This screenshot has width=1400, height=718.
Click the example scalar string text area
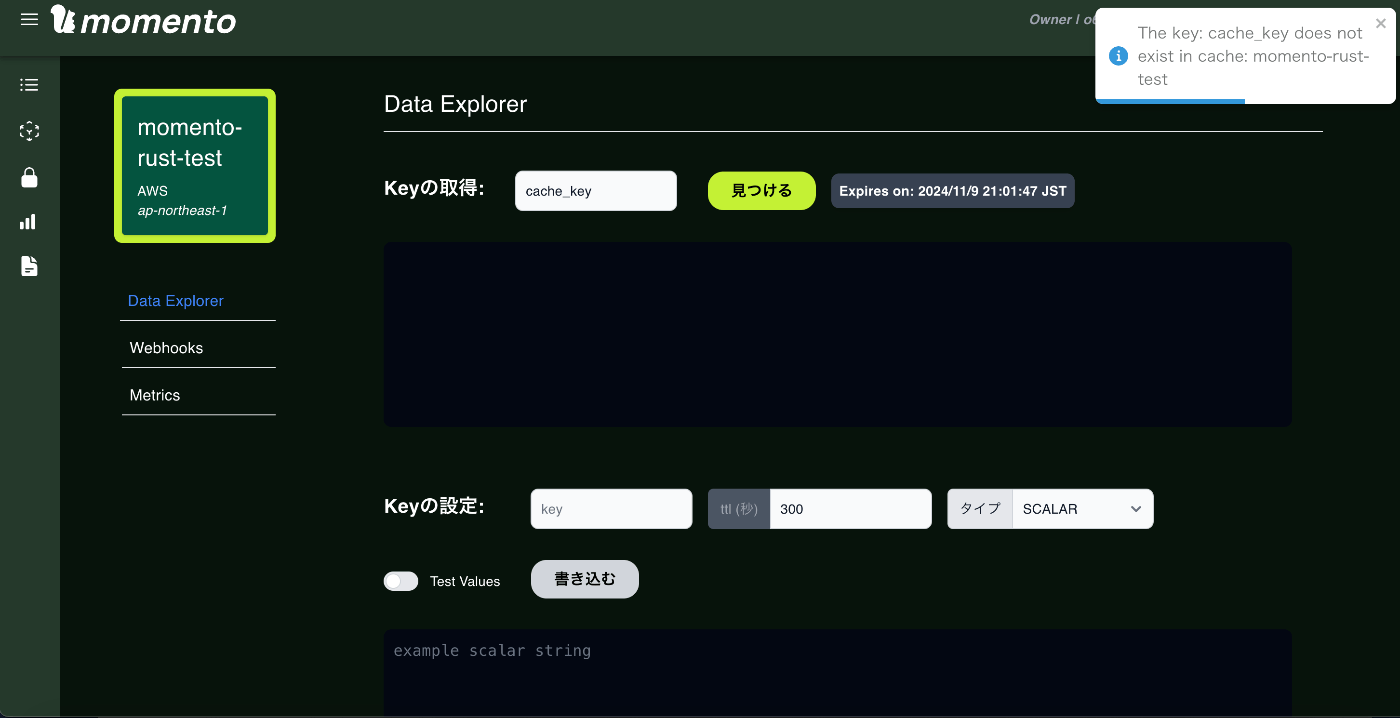[x=838, y=673]
